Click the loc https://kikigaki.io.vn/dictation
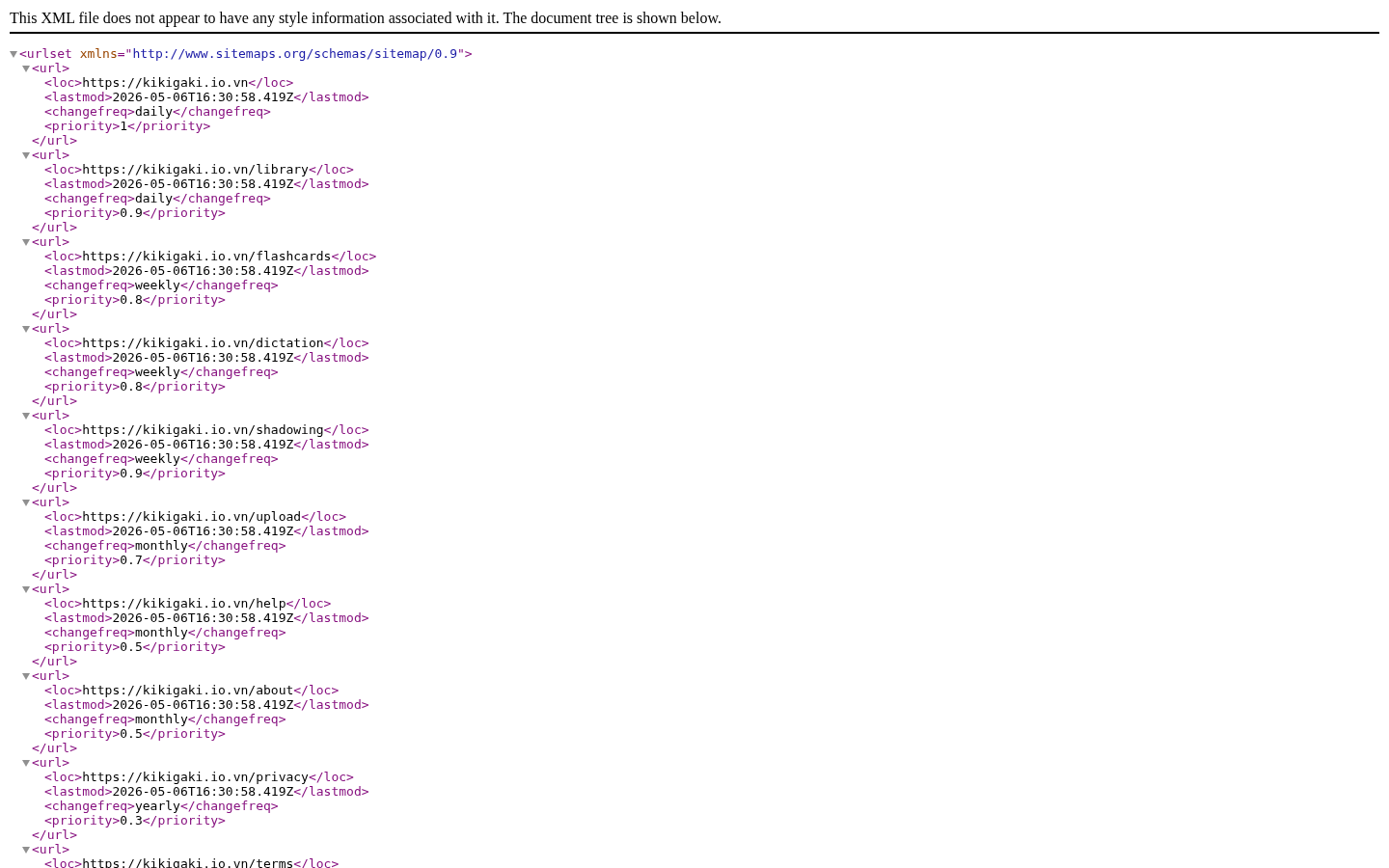1389x868 pixels. pyautogui.click(x=203, y=343)
